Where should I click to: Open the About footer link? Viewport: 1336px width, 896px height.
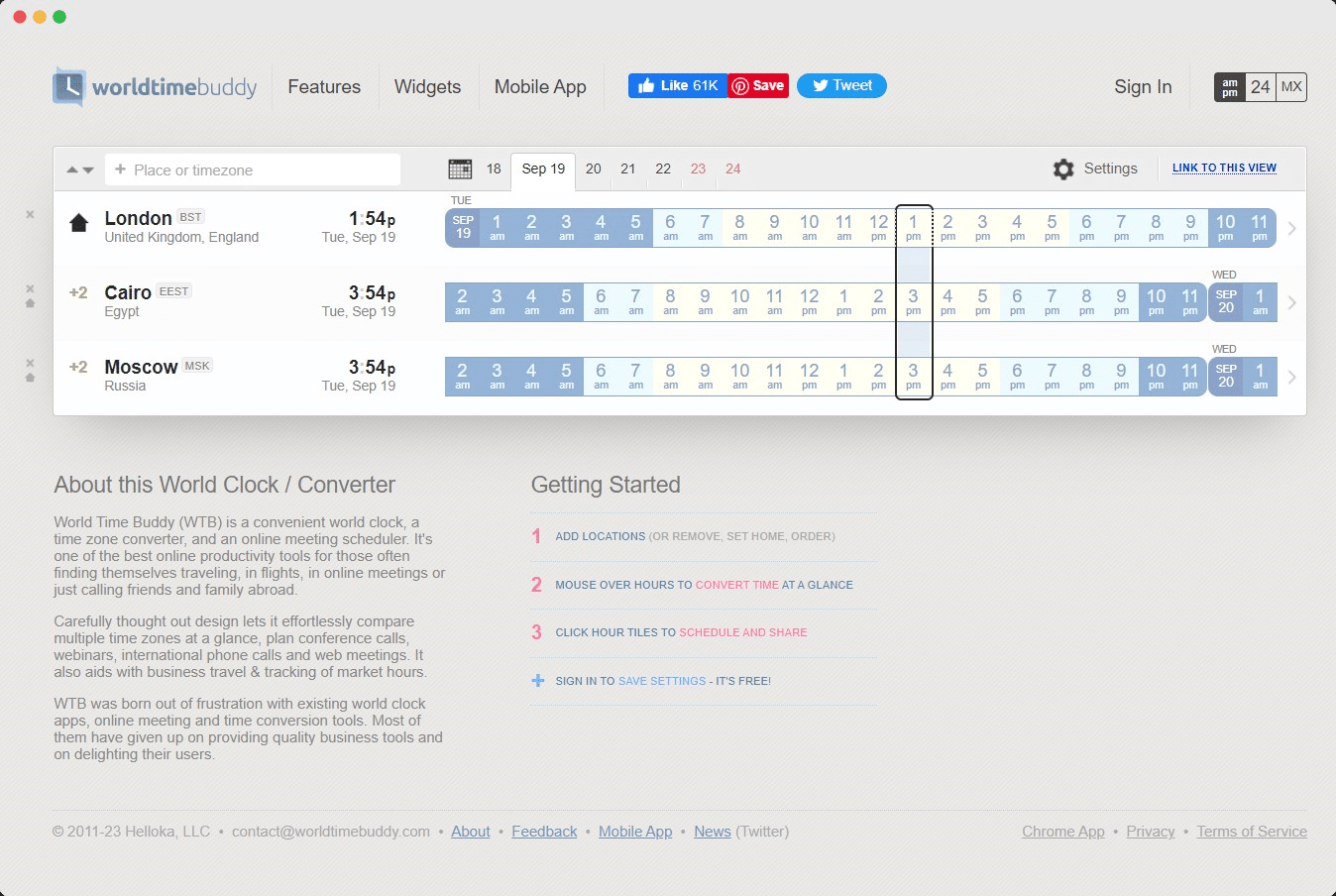coord(471,832)
